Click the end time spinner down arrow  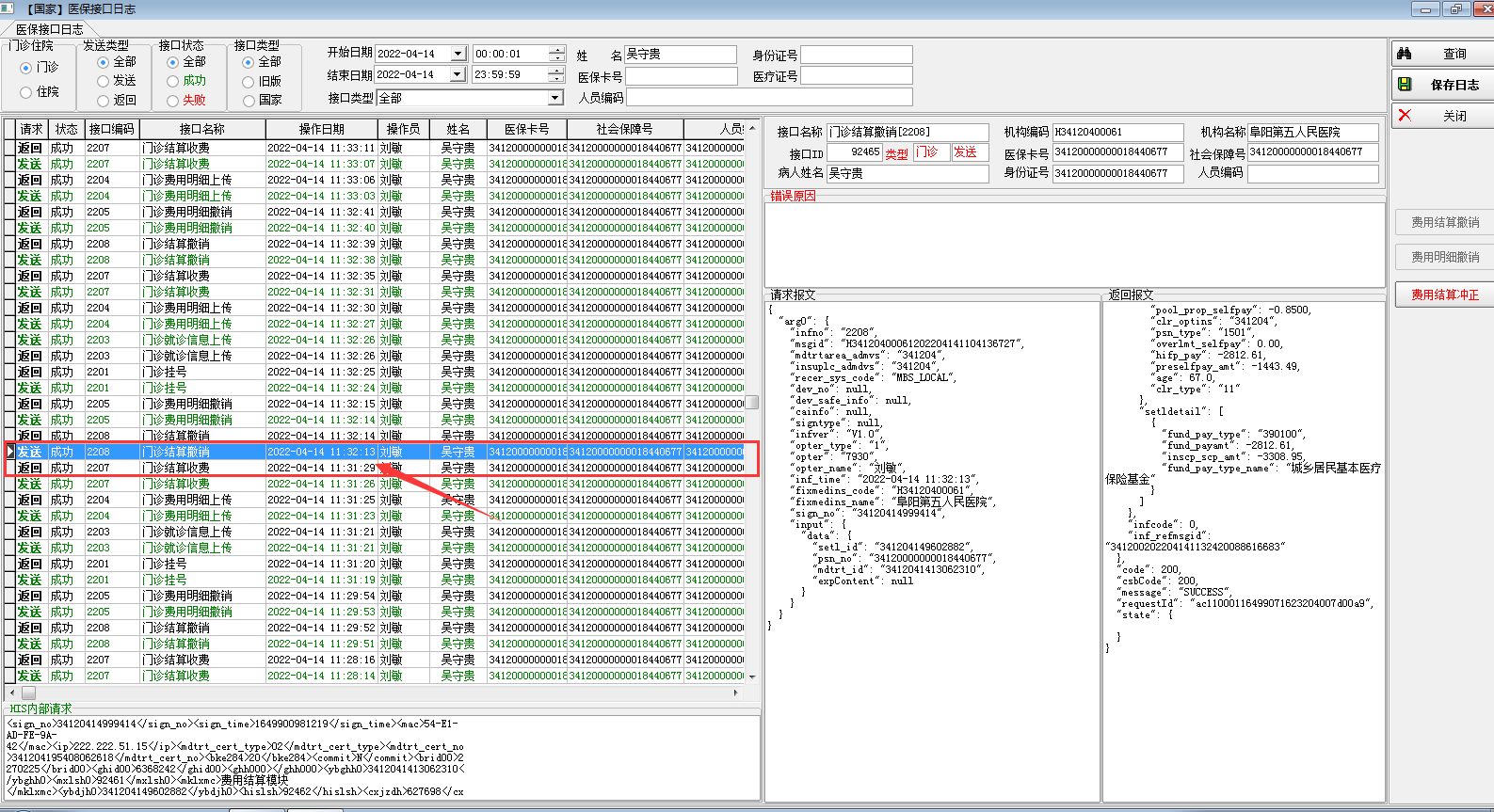point(556,79)
